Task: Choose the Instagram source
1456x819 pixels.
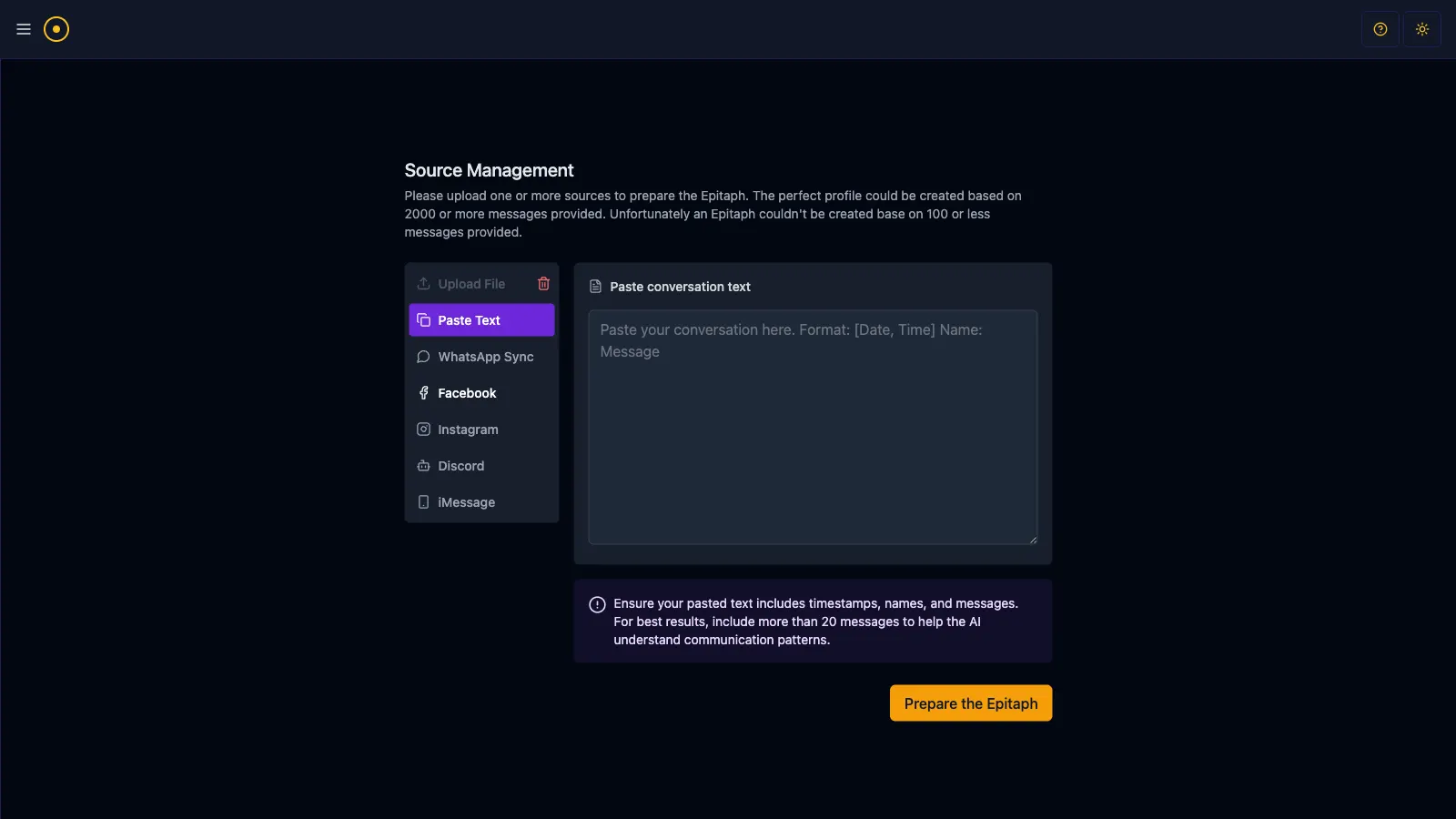Action: coord(481,430)
